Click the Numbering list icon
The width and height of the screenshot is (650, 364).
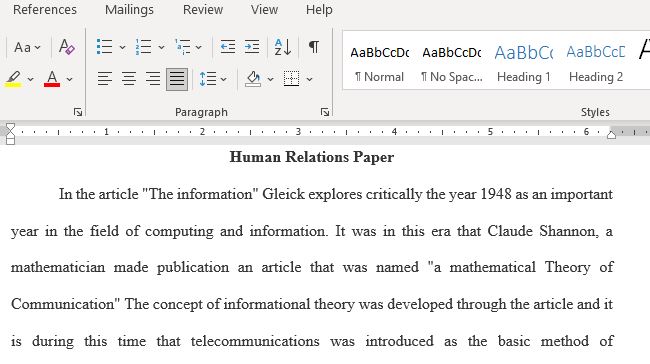143,47
